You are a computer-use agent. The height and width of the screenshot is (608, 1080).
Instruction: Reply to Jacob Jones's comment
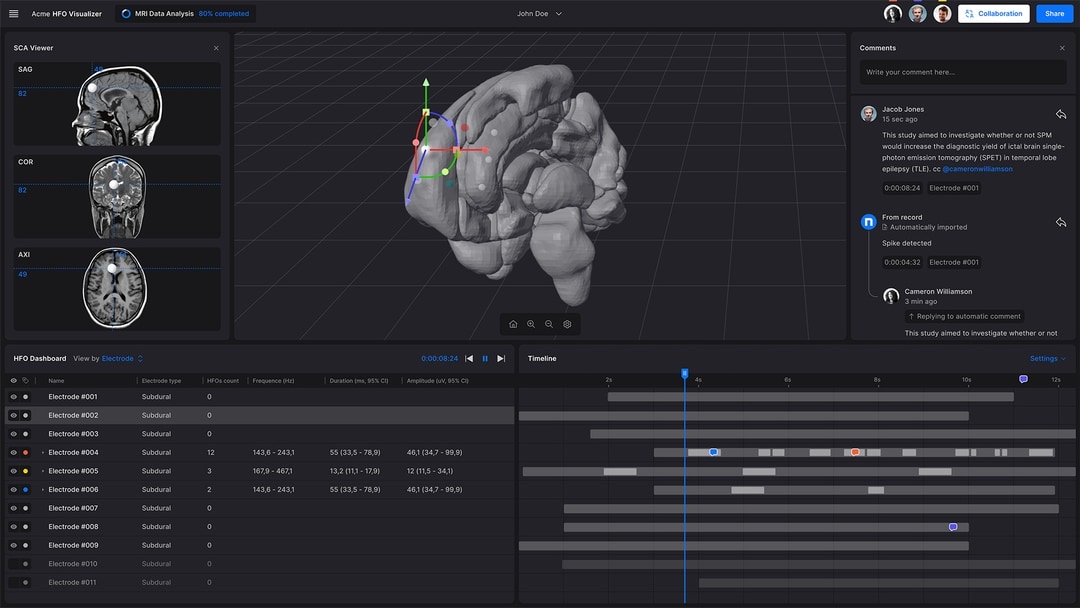pos(1060,114)
